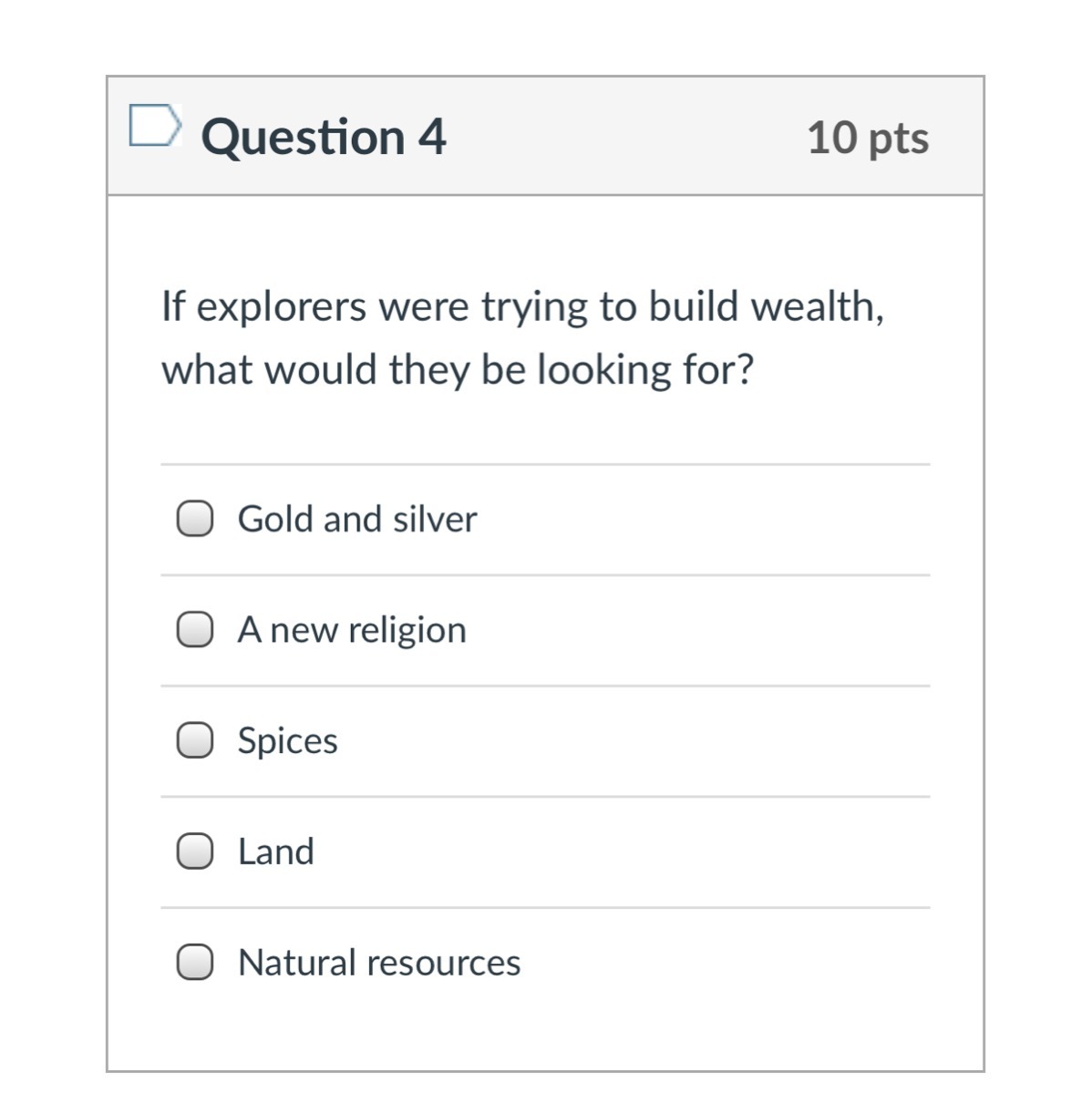Pick the "Land" answer text

(x=275, y=851)
